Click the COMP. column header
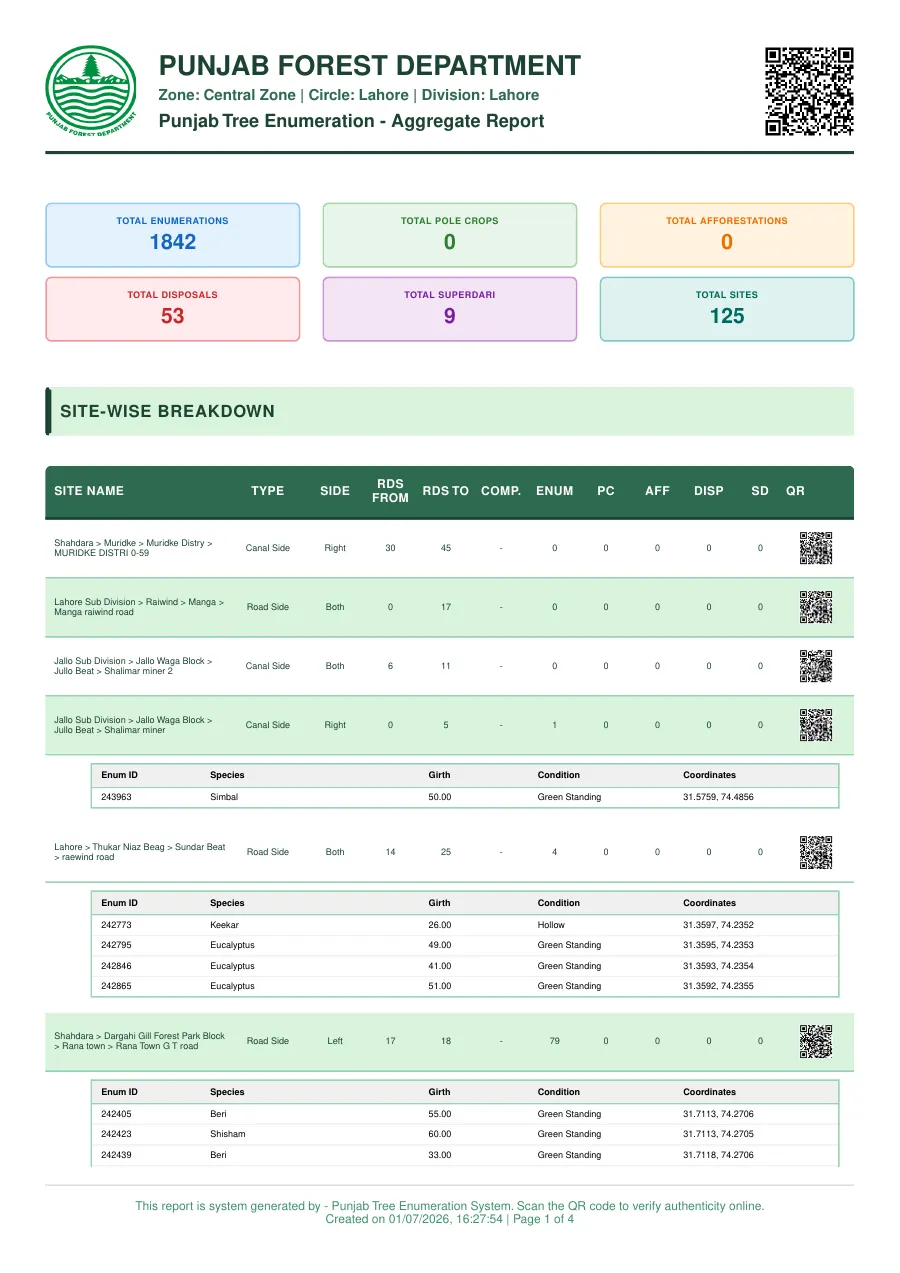This screenshot has height=1273, width=900. coord(501,491)
